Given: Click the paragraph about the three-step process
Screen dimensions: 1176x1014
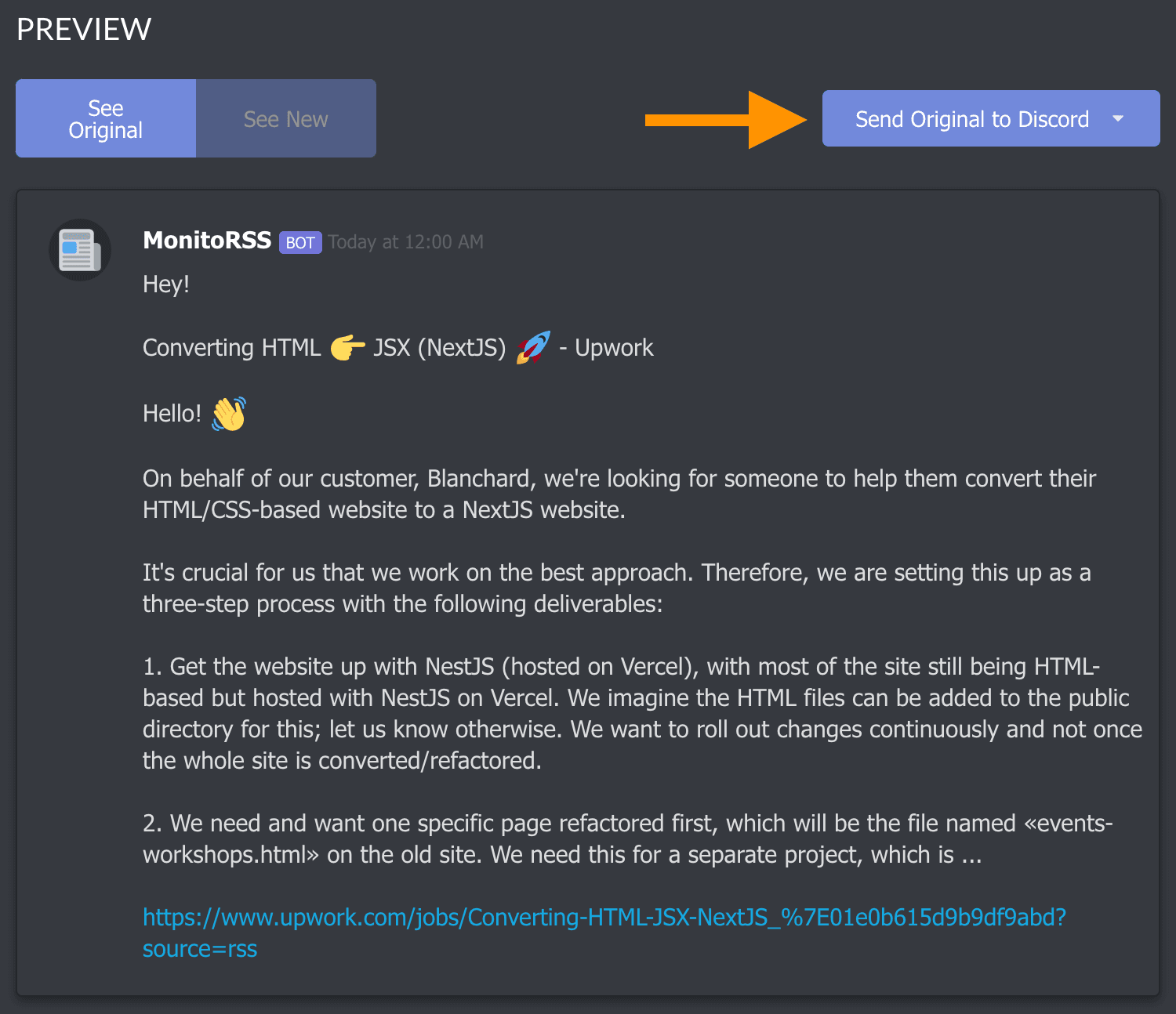Looking at the screenshot, I should (x=616, y=588).
